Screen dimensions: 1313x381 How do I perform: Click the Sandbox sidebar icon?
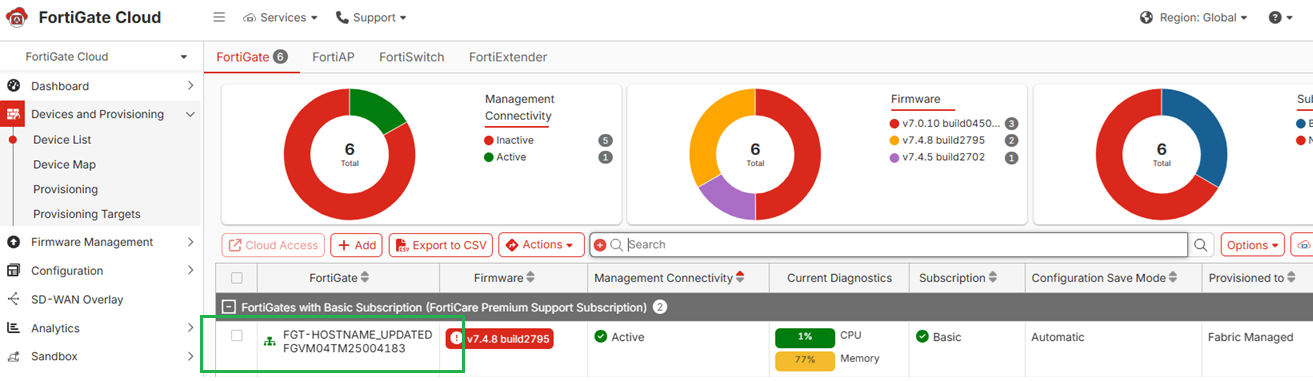(13, 356)
